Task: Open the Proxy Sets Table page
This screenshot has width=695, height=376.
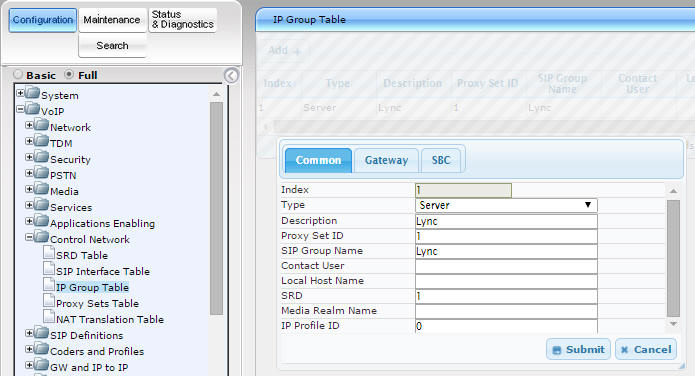Action: point(98,303)
